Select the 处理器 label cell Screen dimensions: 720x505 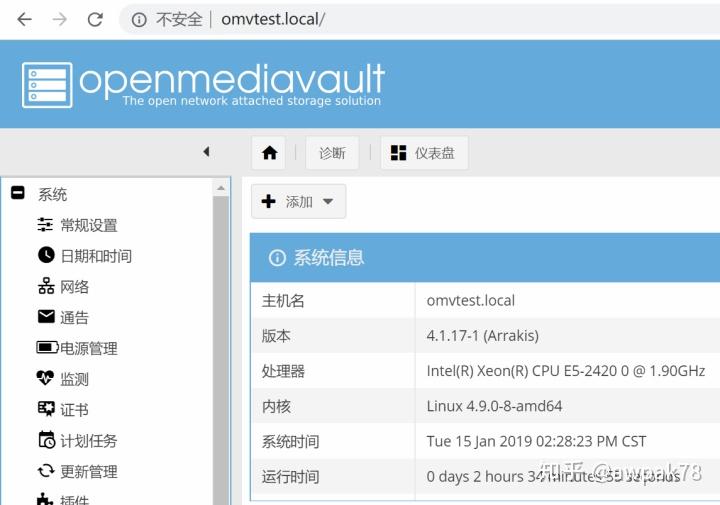click(333, 371)
